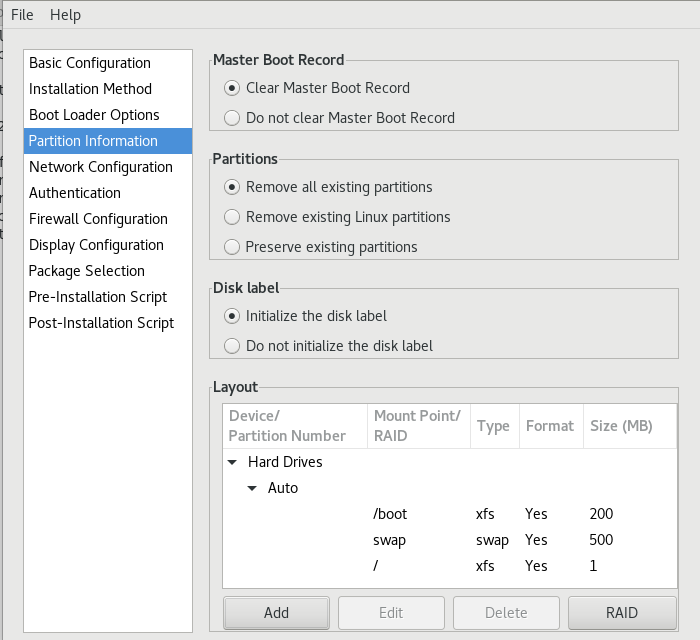Open the File menu
Image resolution: width=700 pixels, height=640 pixels.
(22, 15)
